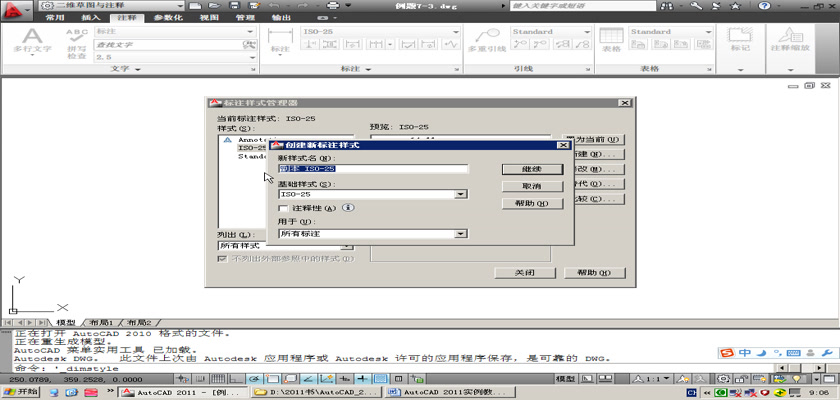840x400 pixels.
Task: Click Help (帮助) button in style manager dialog
Action: pyautogui.click(x=594, y=273)
